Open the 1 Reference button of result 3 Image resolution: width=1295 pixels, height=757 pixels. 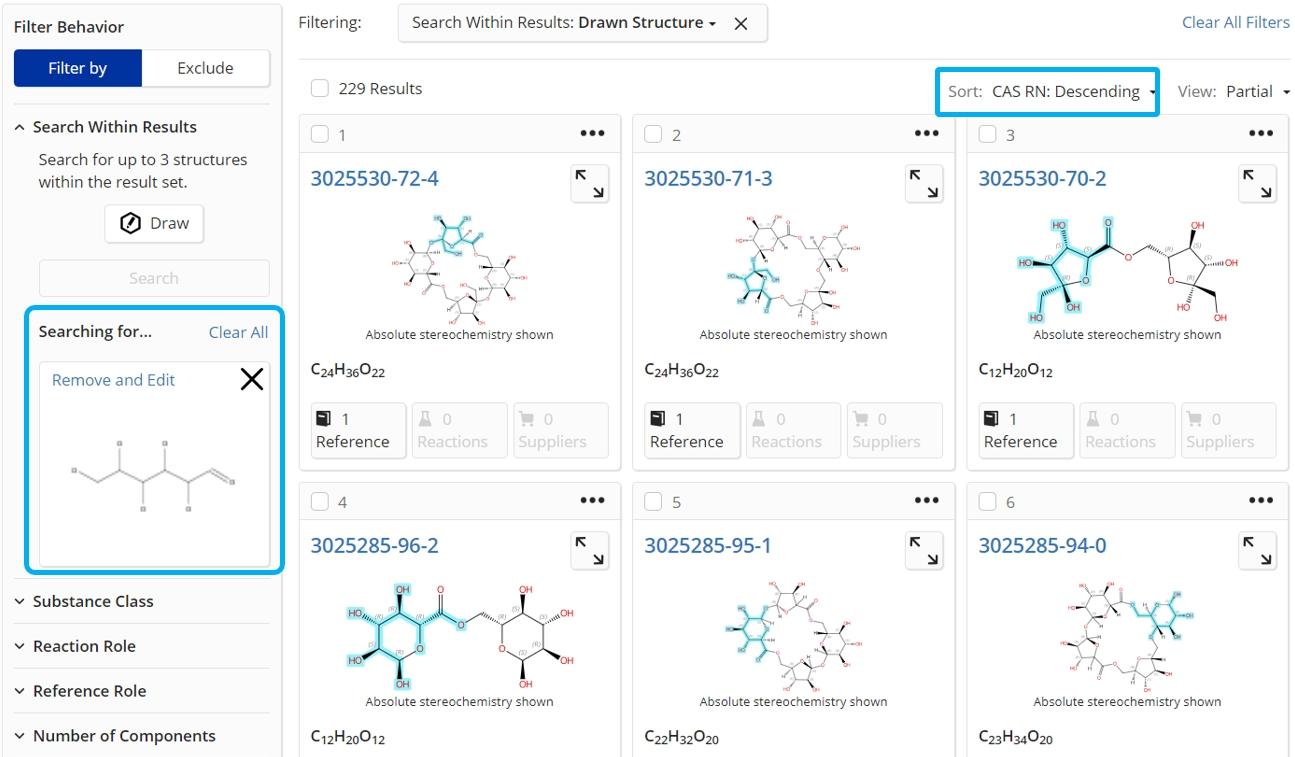pos(1020,431)
